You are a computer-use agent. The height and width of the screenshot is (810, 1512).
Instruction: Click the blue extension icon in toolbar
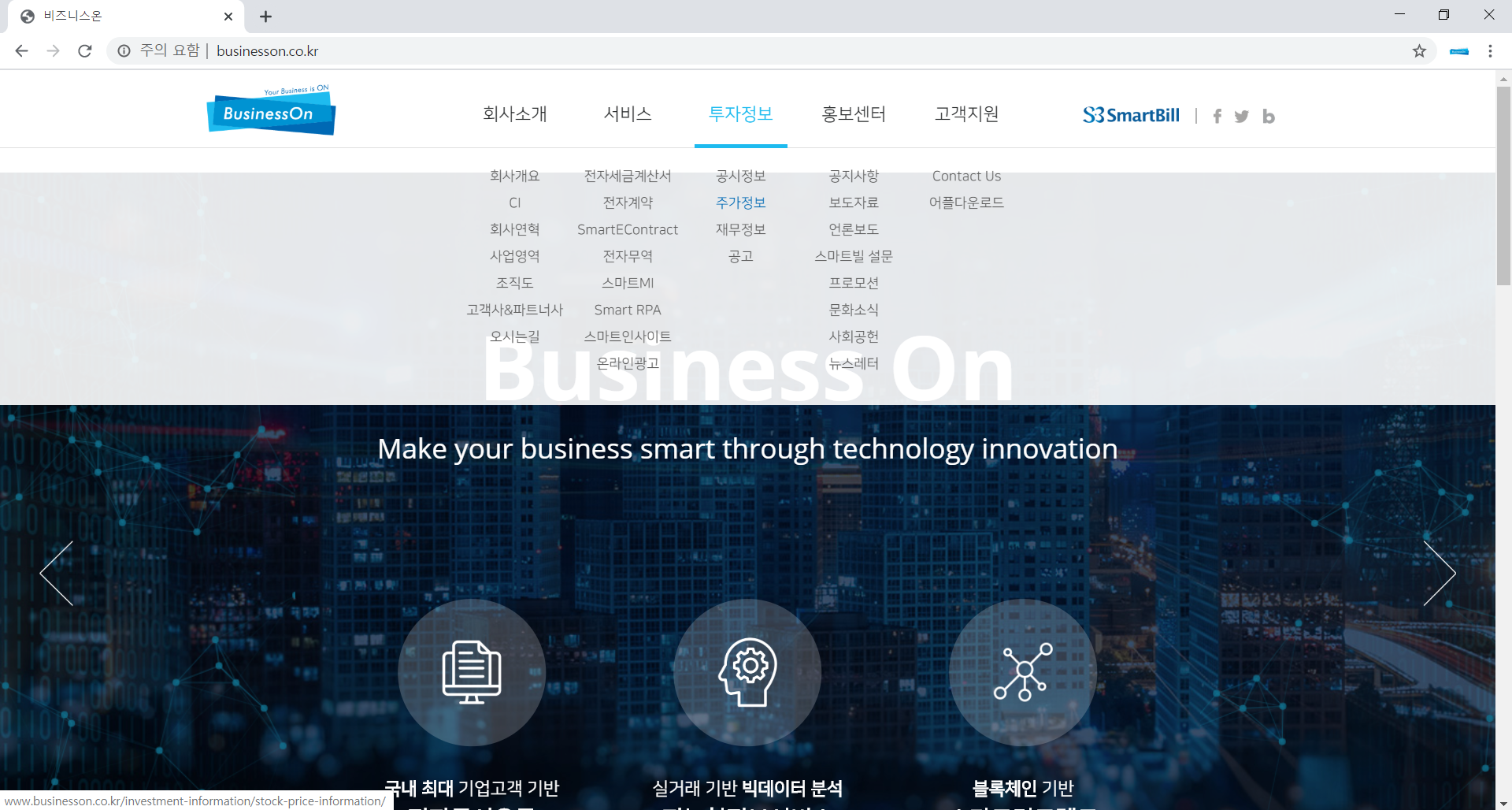click(x=1459, y=51)
